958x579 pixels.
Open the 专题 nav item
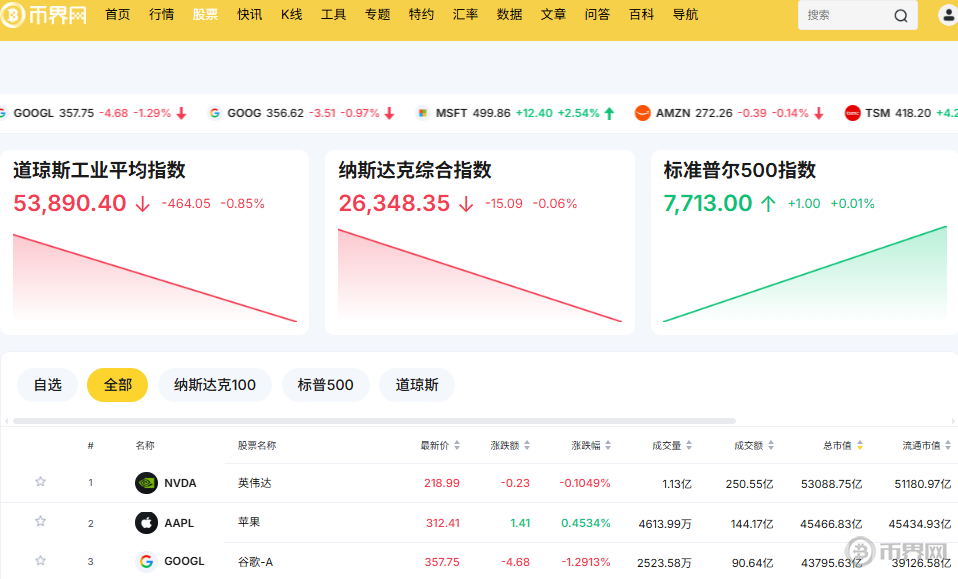point(378,15)
